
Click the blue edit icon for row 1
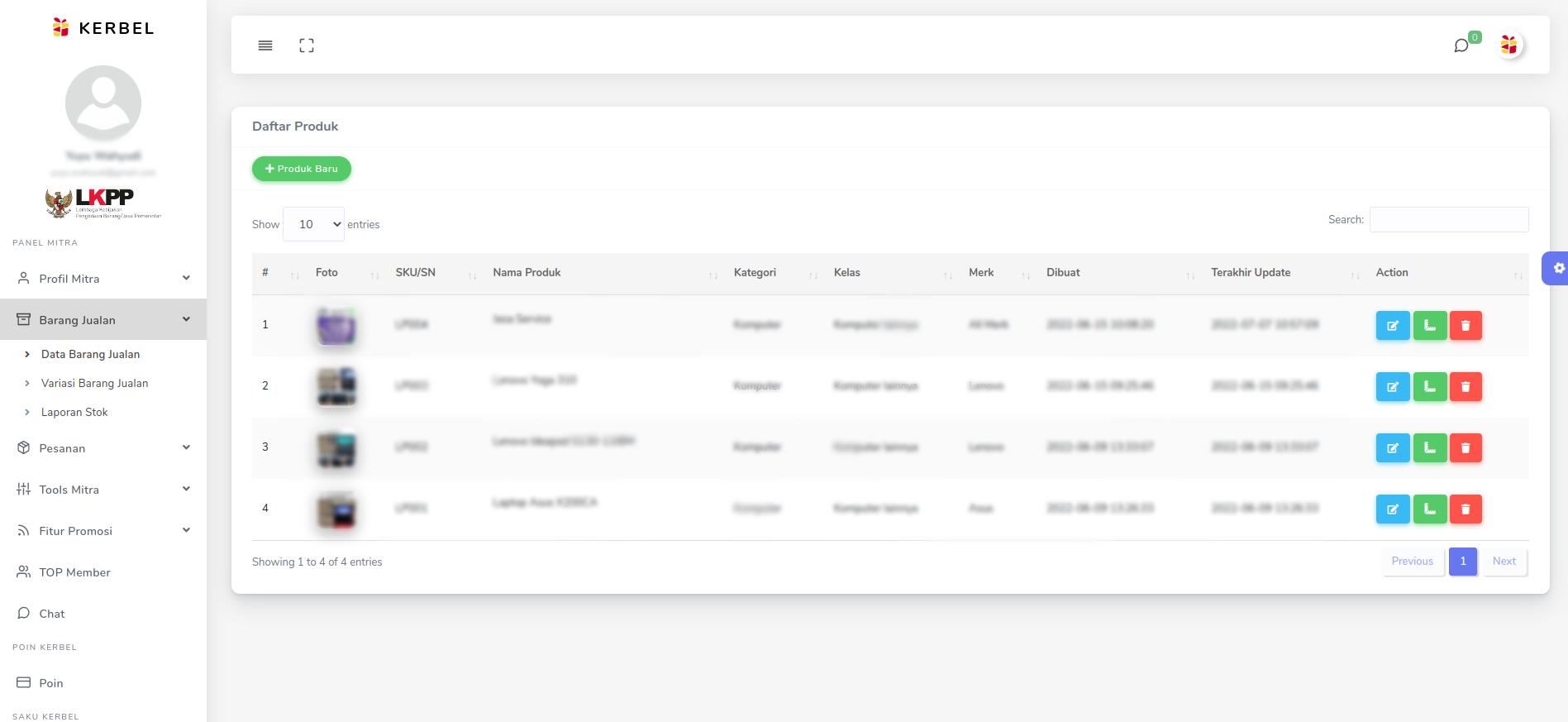click(1392, 326)
